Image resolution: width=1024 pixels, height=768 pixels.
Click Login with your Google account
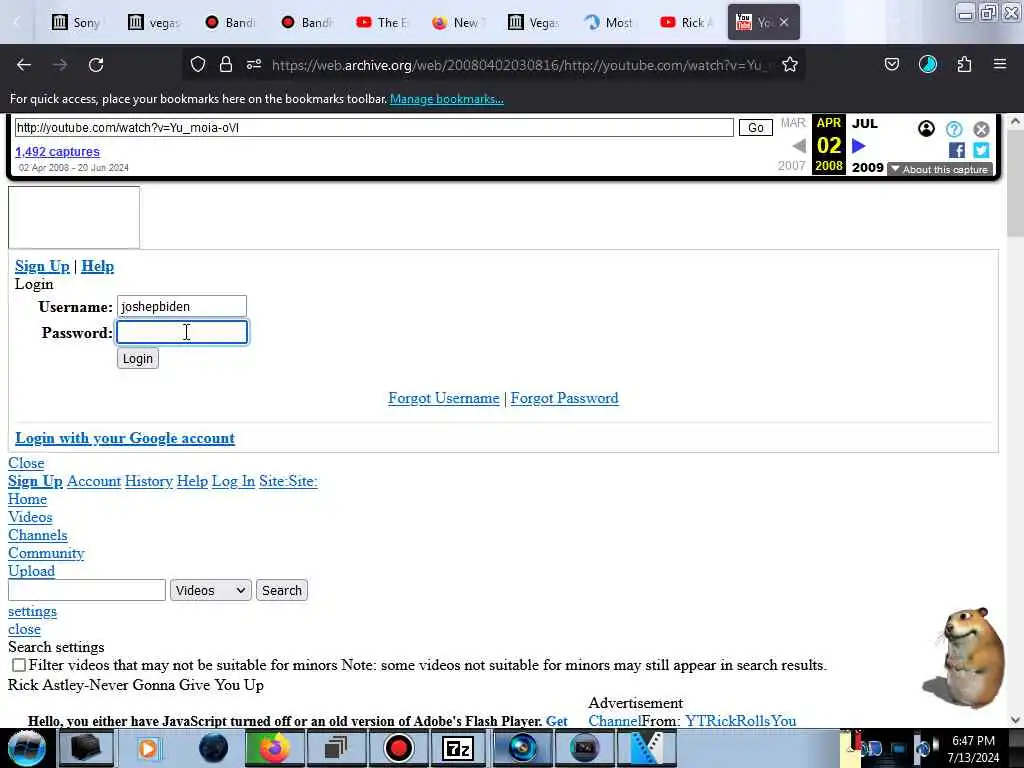tap(125, 438)
